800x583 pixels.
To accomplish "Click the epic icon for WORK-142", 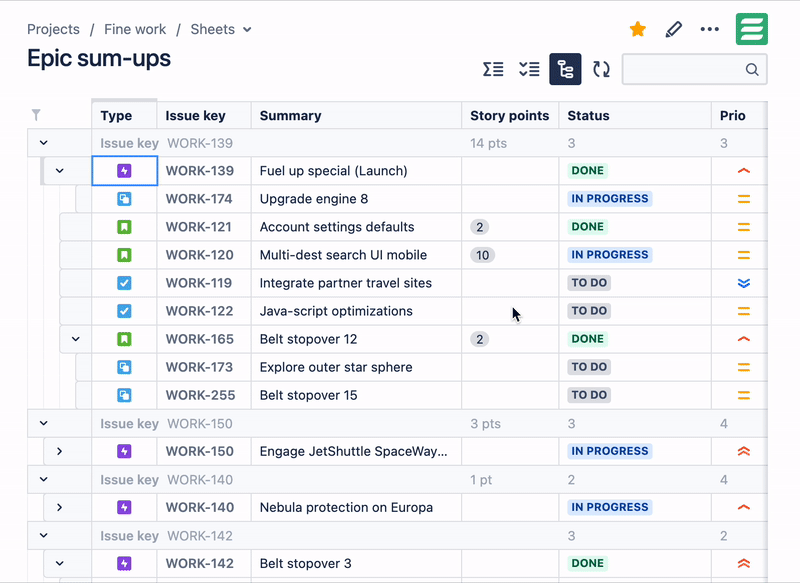I will [124, 564].
